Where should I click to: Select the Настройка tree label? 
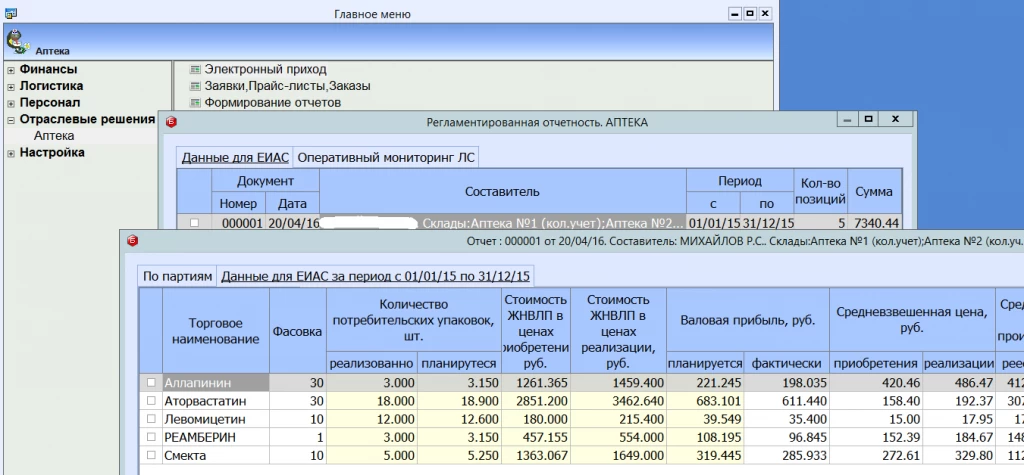coord(52,152)
